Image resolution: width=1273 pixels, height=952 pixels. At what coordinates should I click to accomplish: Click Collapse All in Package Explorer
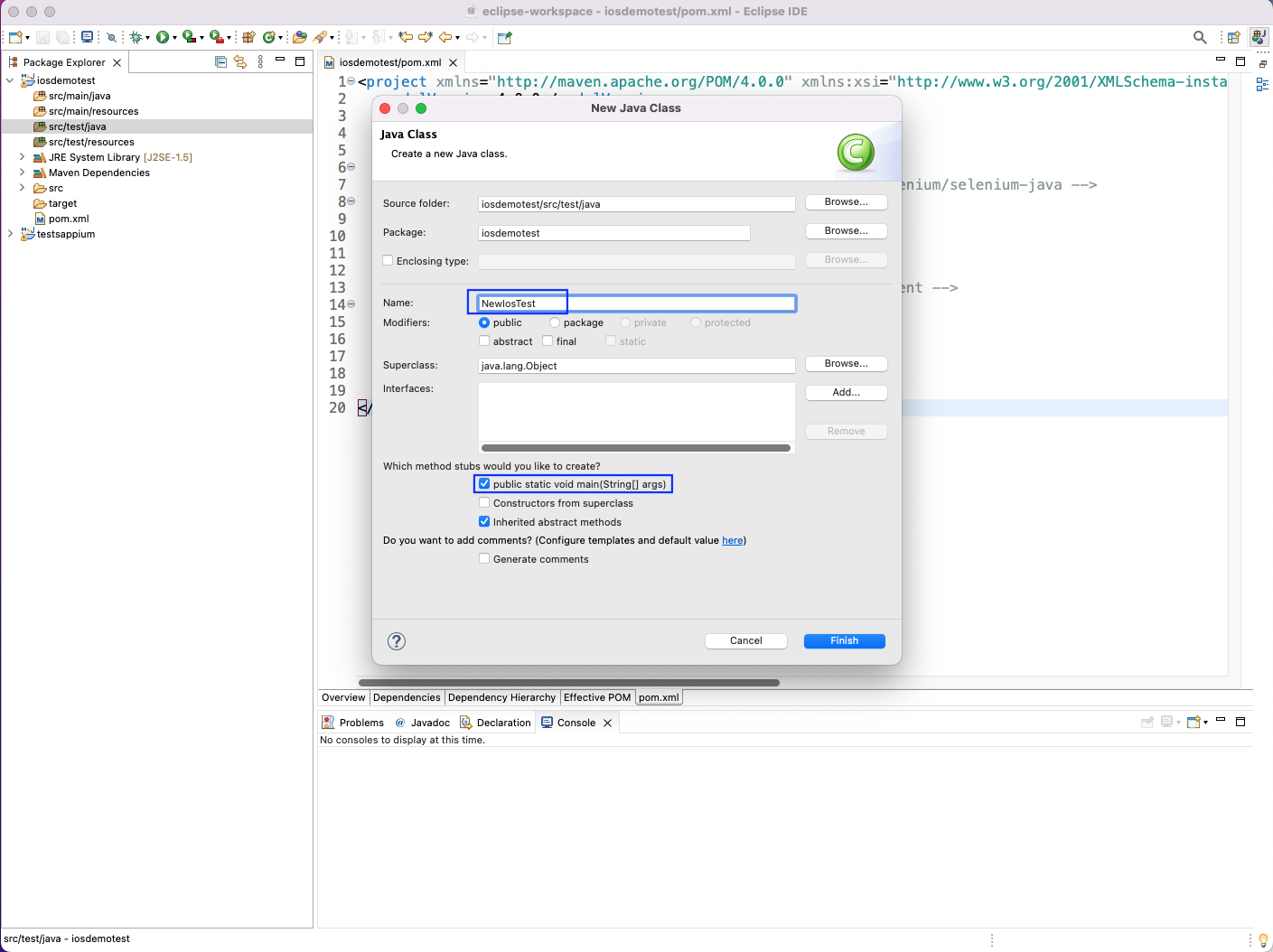220,62
